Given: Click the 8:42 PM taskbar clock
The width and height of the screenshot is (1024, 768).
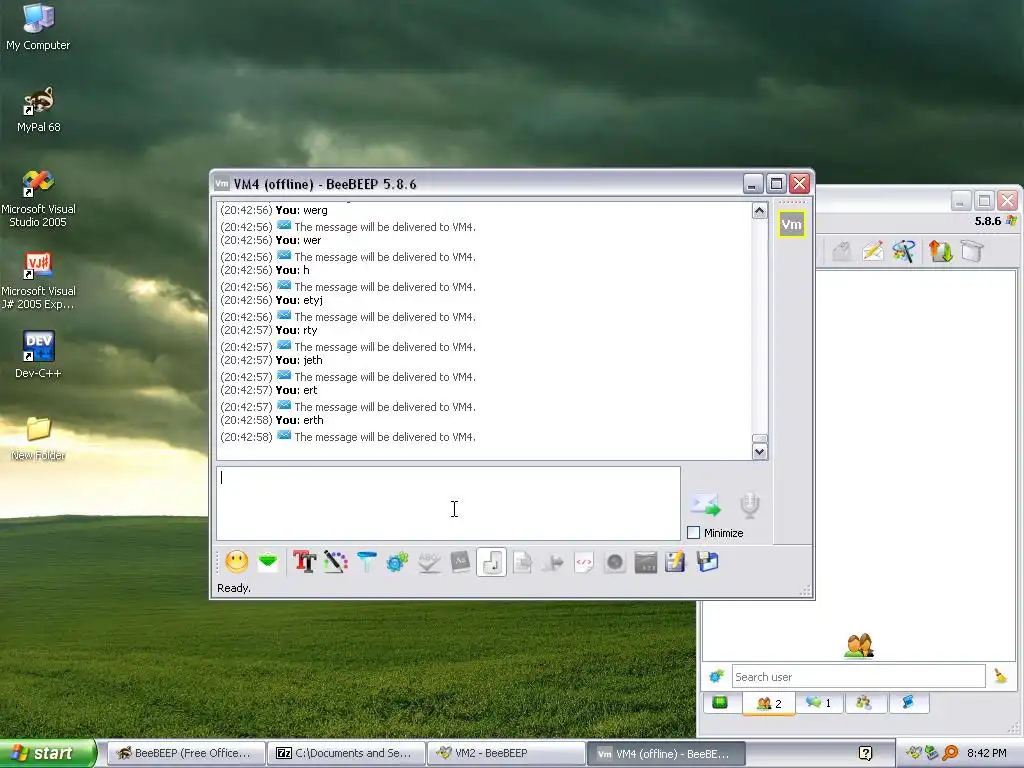Looking at the screenshot, I should pyautogui.click(x=987, y=753).
